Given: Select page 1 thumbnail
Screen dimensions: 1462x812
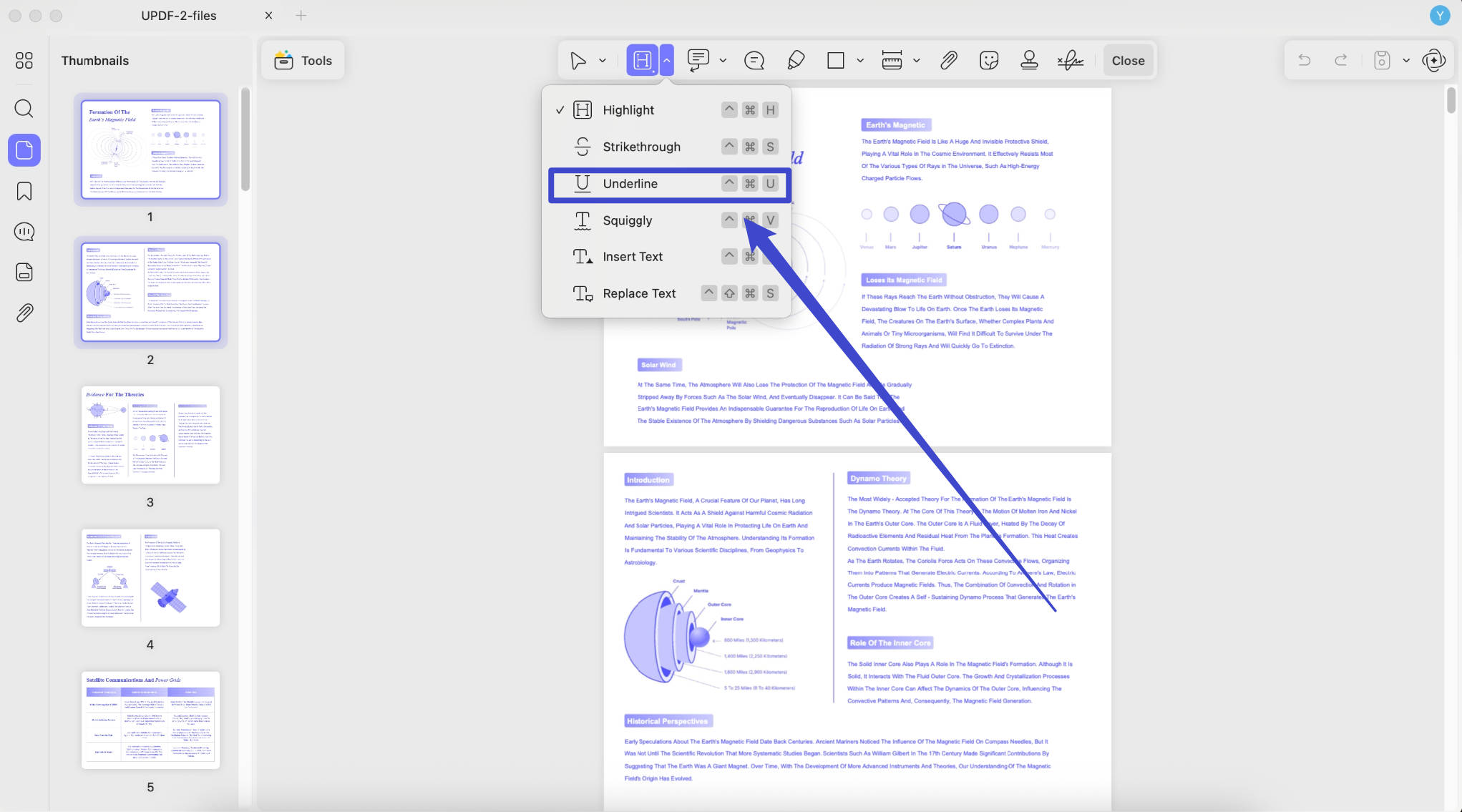Looking at the screenshot, I should click(150, 150).
